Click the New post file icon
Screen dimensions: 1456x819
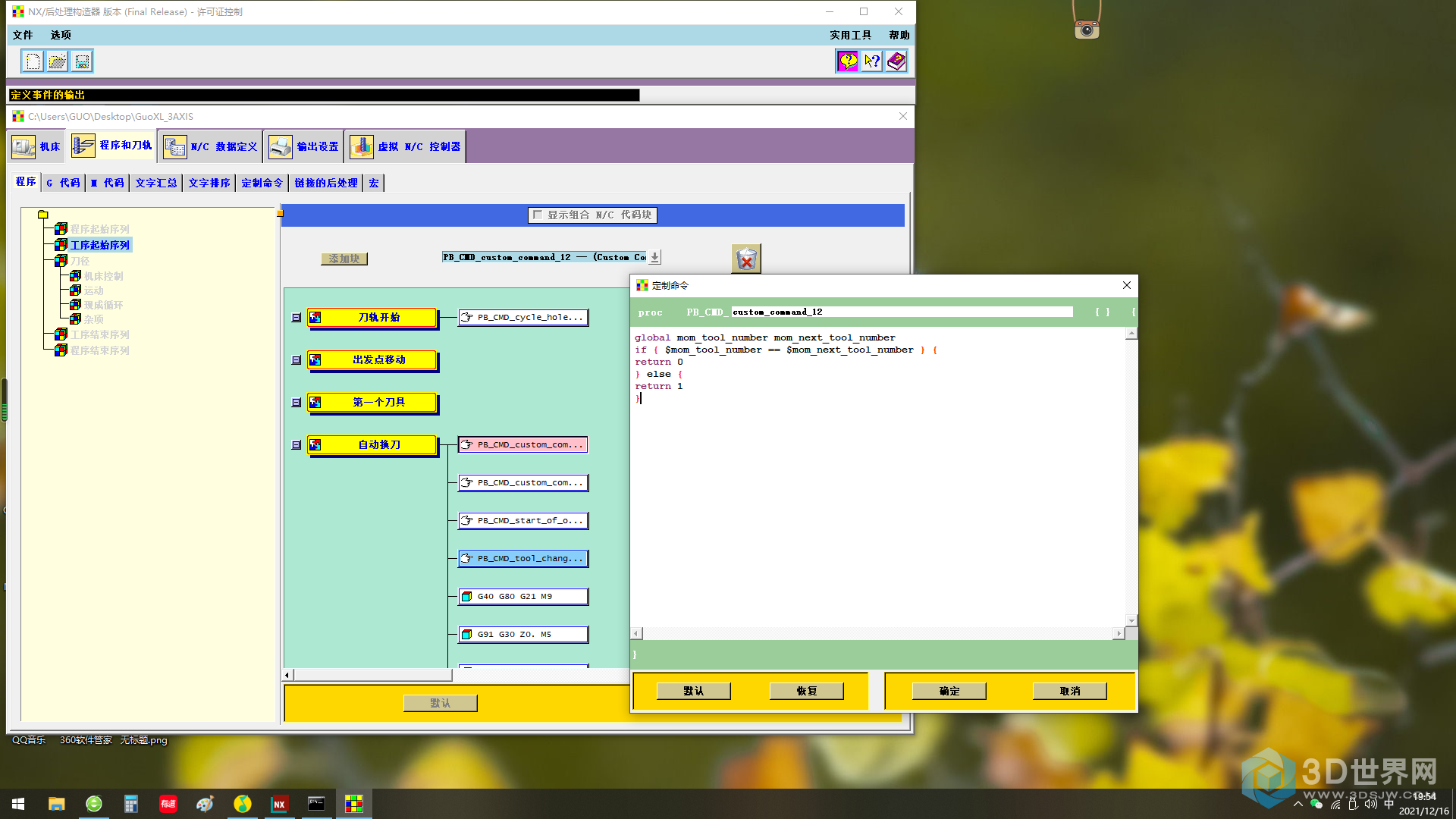click(x=33, y=61)
